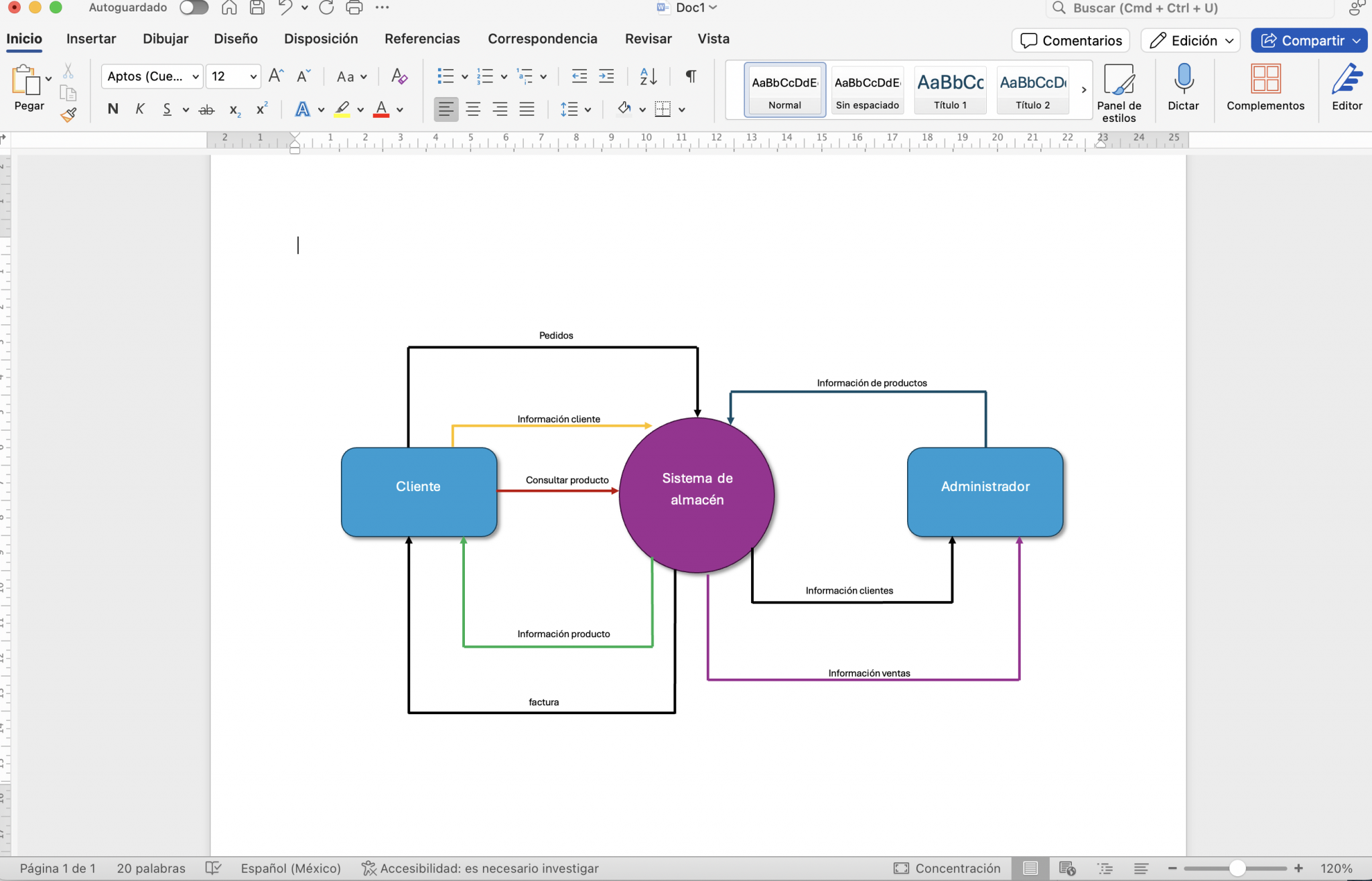The height and width of the screenshot is (881, 1372).
Task: Enable justified text alignment
Action: (527, 109)
